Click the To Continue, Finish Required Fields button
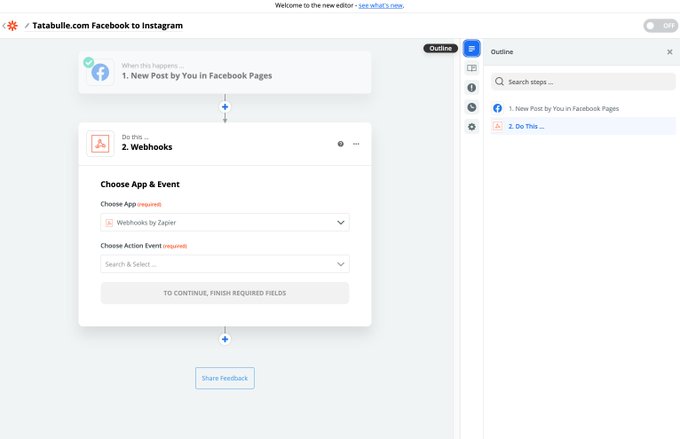This screenshot has height=439, width=680. pos(225,293)
